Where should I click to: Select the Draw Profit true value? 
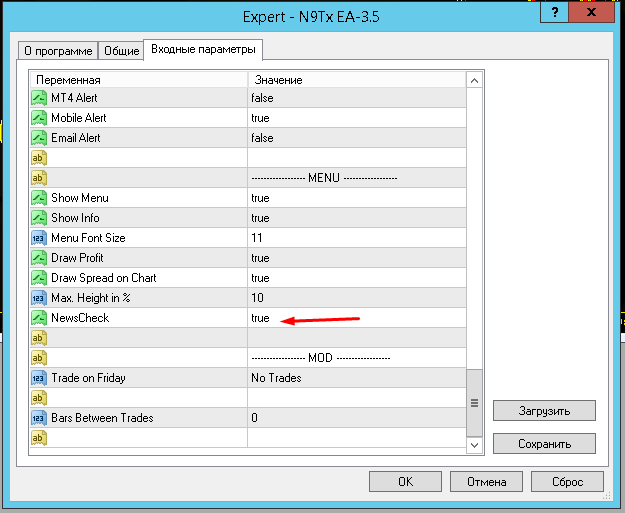point(260,258)
